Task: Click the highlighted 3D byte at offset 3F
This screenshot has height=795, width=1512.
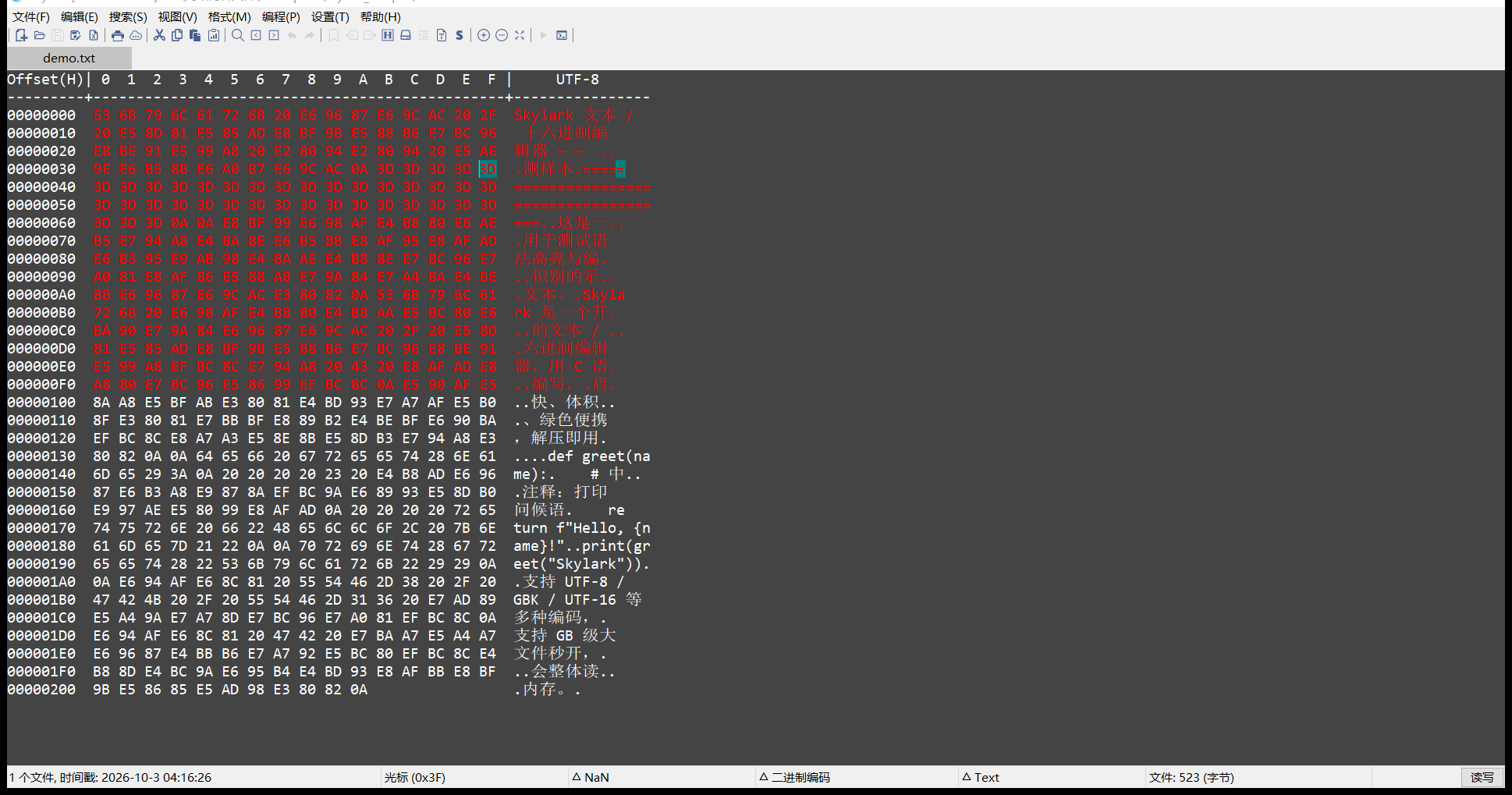Action: pos(488,169)
